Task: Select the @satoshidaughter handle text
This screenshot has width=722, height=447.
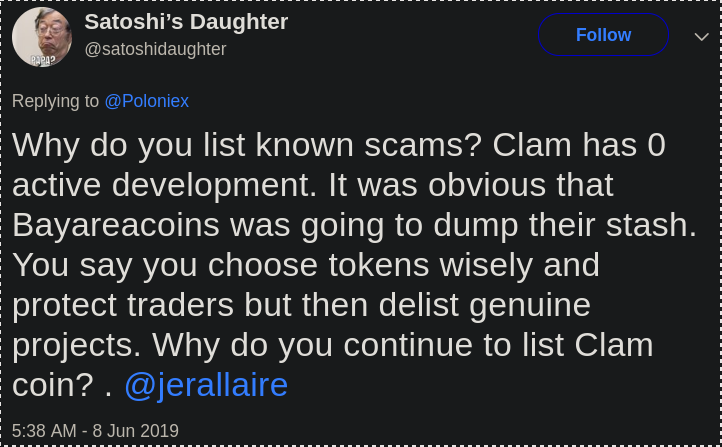Action: click(155, 49)
